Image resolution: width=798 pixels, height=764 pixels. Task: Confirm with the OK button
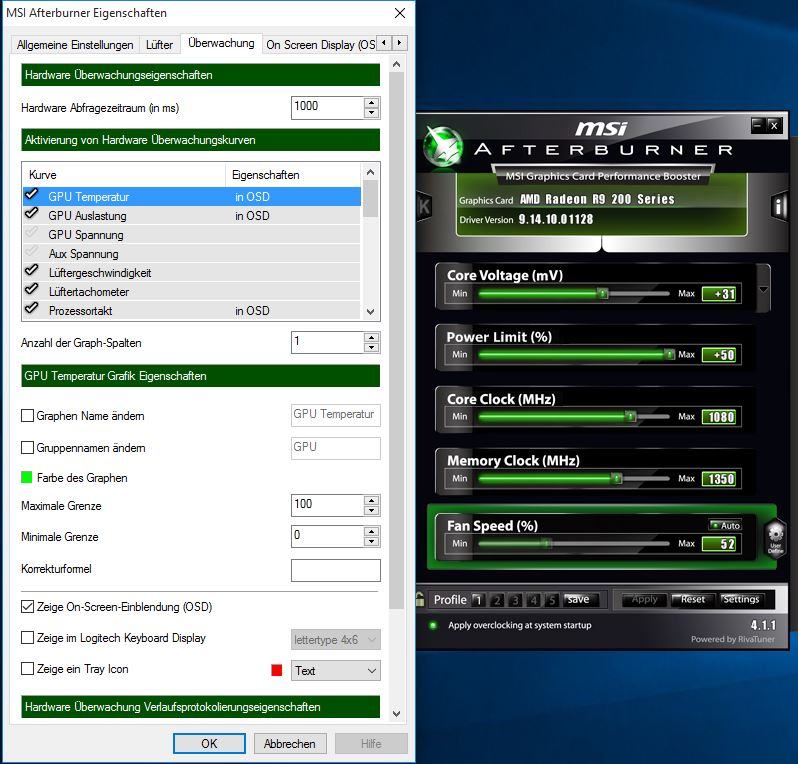(209, 744)
